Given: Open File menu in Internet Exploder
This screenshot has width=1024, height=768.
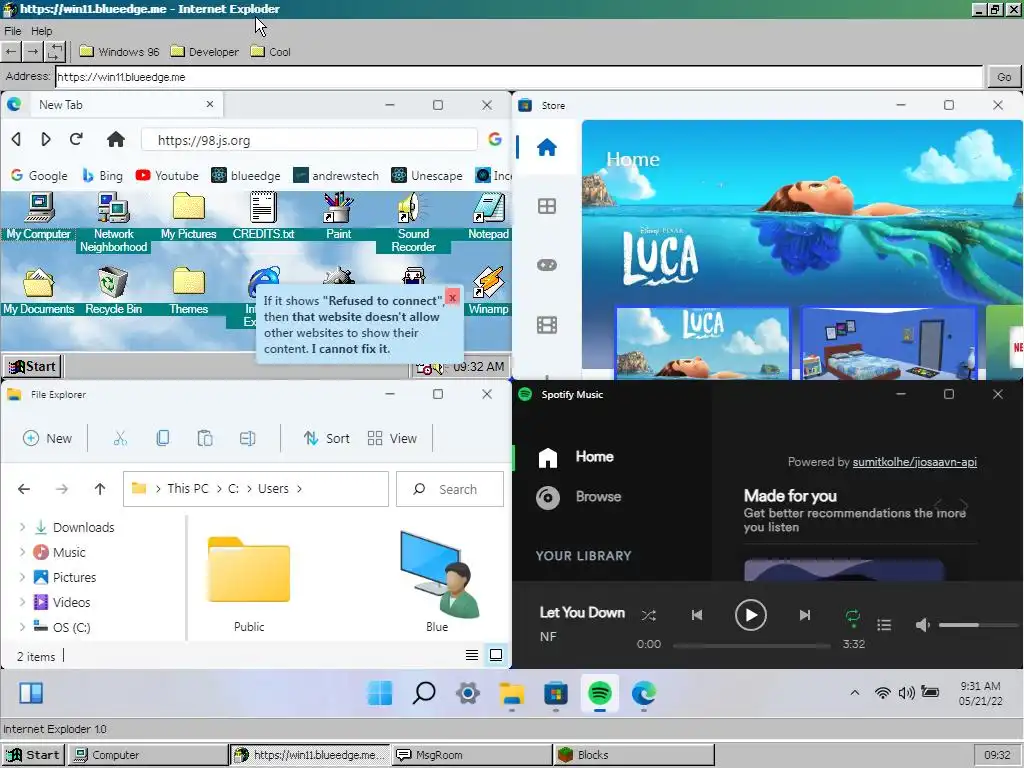Looking at the screenshot, I should click(13, 31).
